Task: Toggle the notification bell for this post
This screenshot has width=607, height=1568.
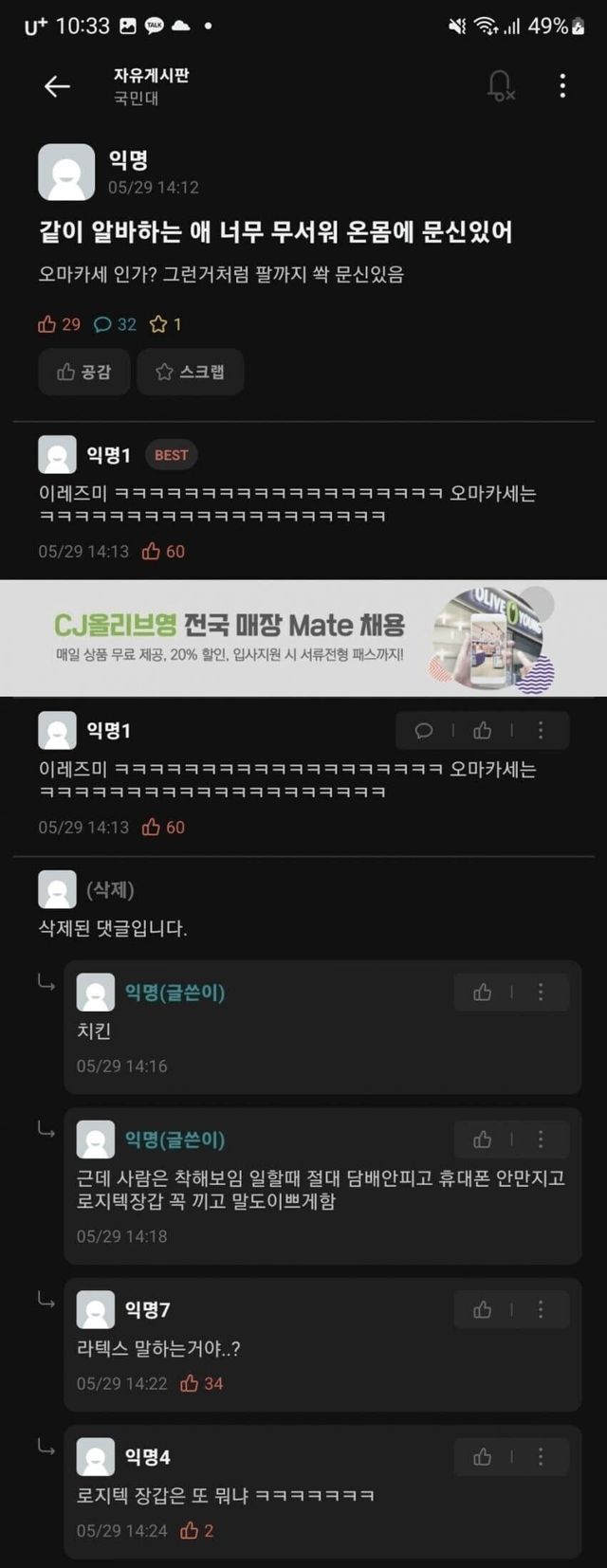Action: click(x=500, y=86)
